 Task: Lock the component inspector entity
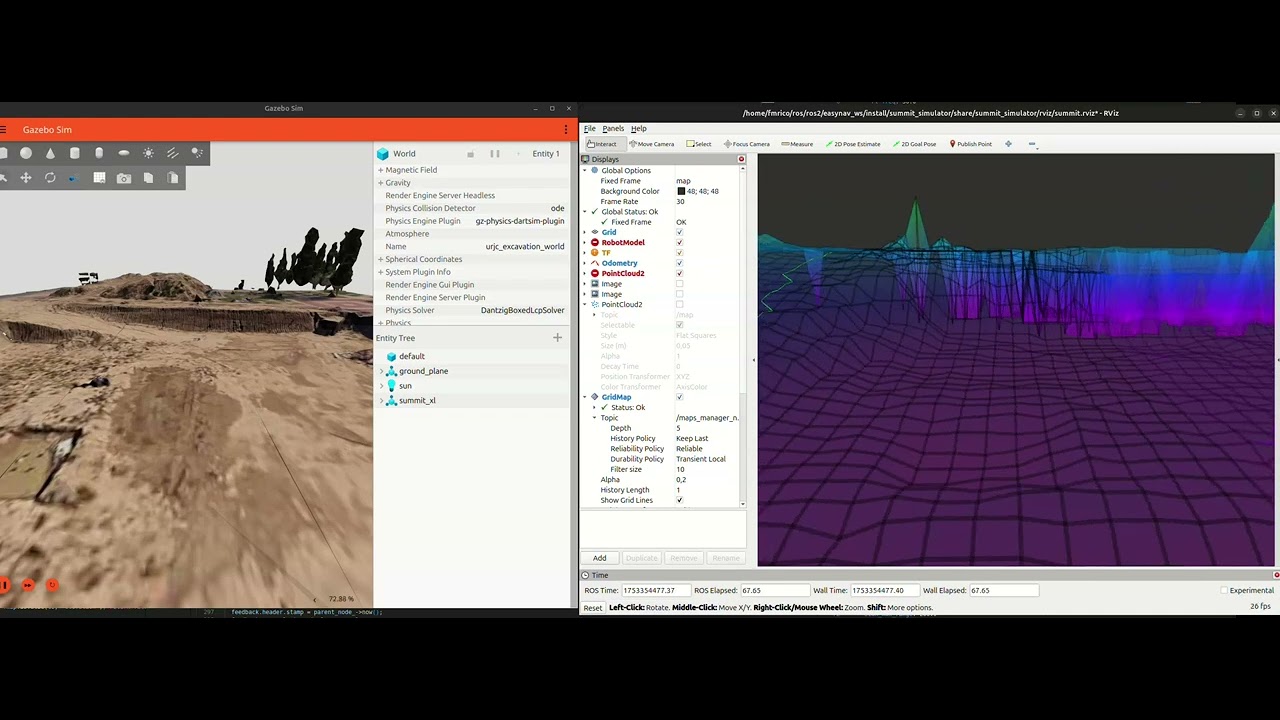click(x=470, y=154)
